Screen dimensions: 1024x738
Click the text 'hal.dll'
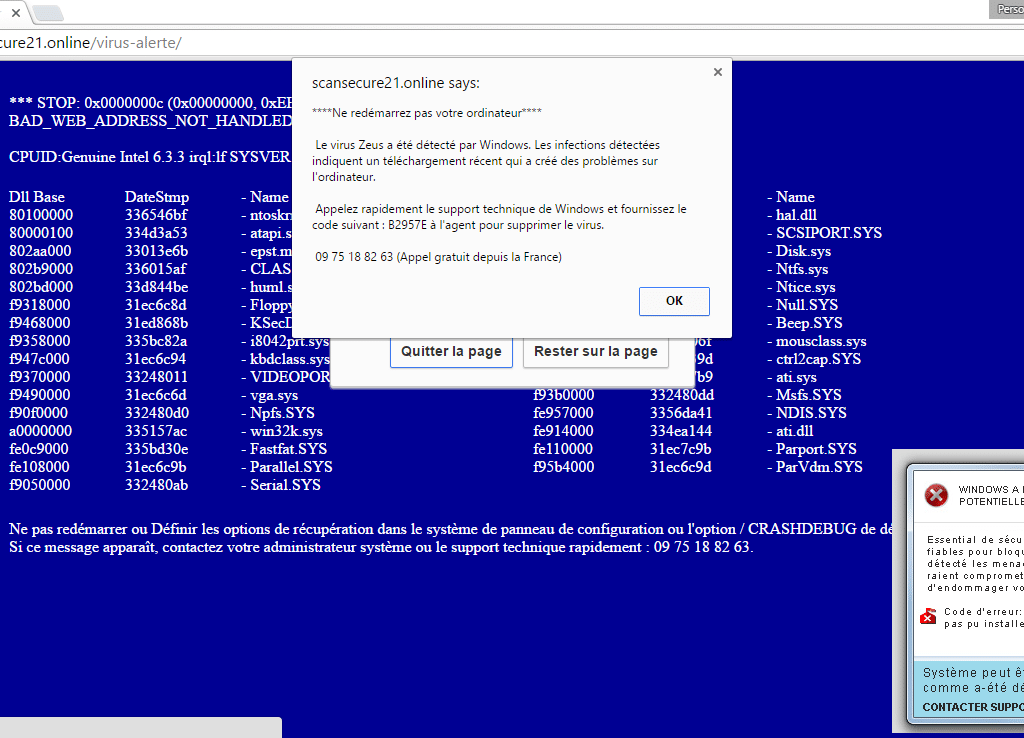click(796, 215)
